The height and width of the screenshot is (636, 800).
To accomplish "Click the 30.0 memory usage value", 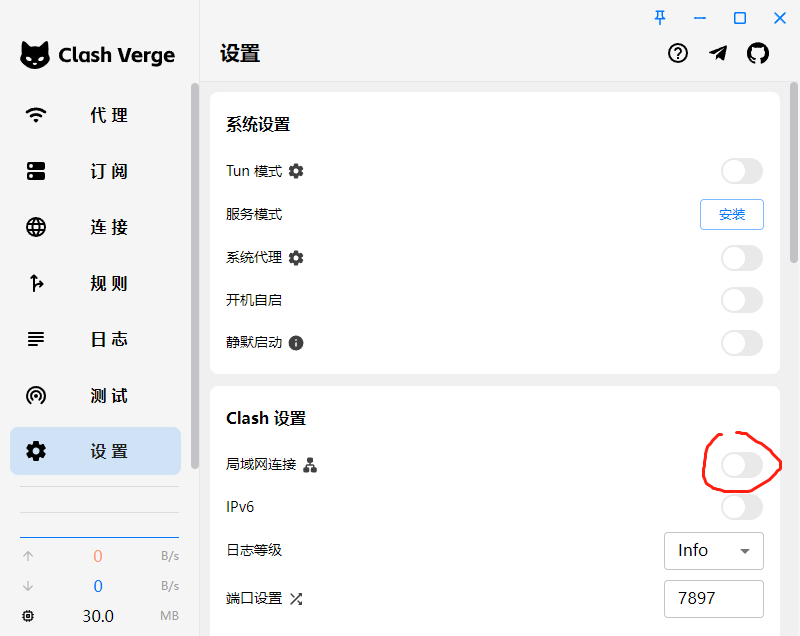I will pos(98,616).
